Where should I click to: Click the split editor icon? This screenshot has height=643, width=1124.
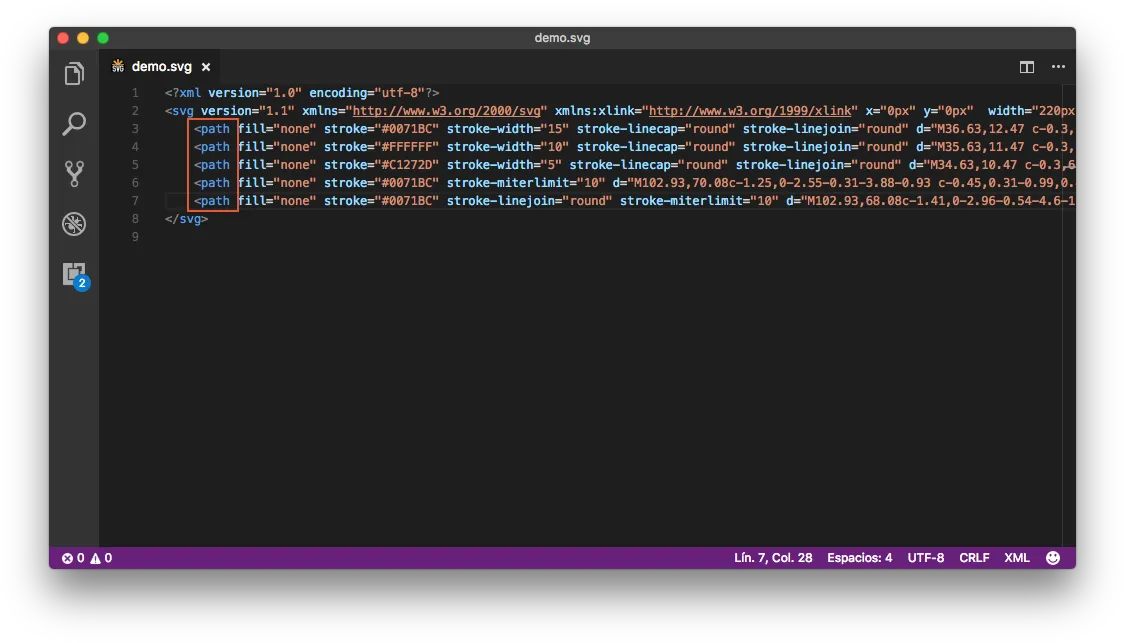pyautogui.click(x=1027, y=67)
